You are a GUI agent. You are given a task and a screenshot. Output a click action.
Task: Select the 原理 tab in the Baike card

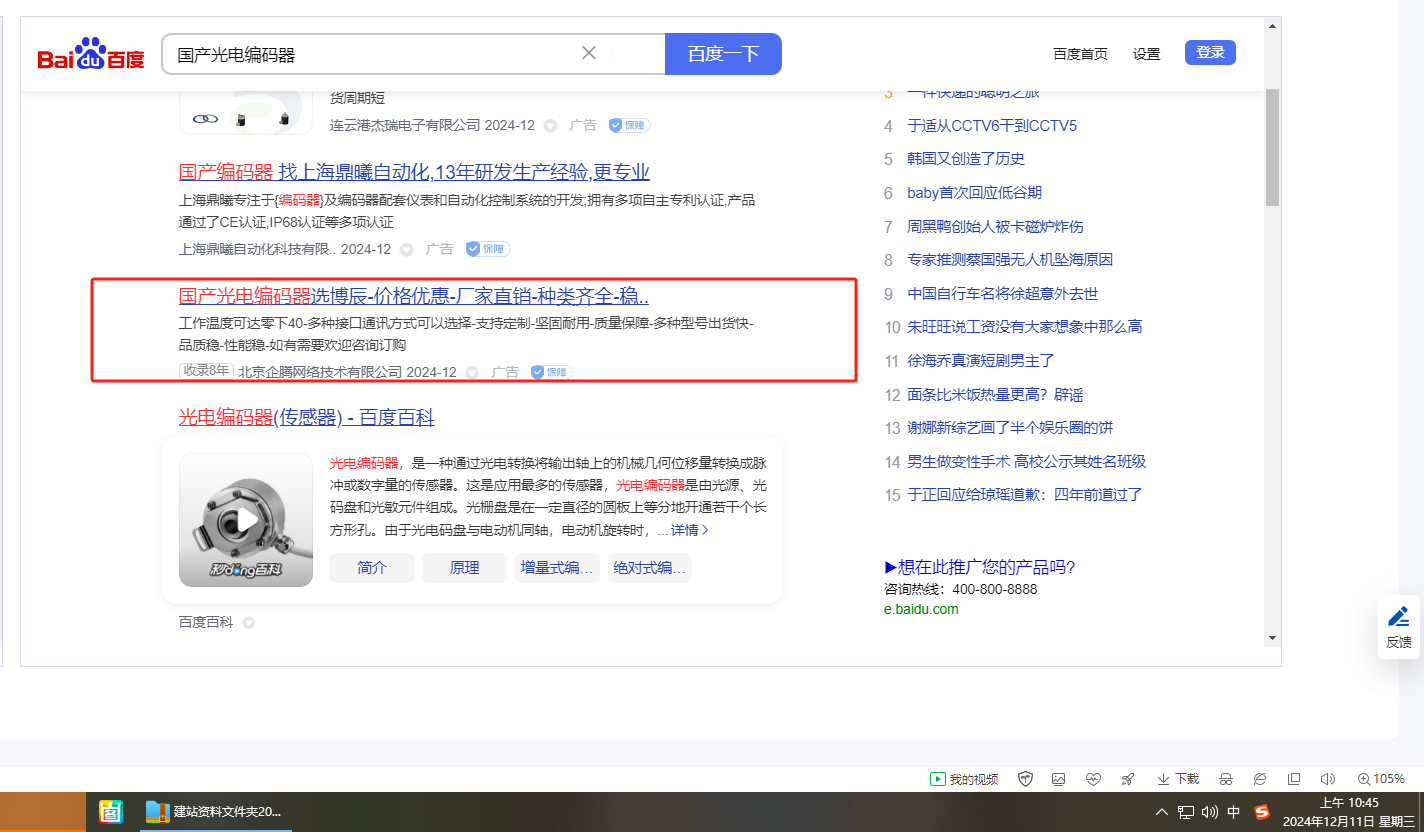pyautogui.click(x=464, y=568)
